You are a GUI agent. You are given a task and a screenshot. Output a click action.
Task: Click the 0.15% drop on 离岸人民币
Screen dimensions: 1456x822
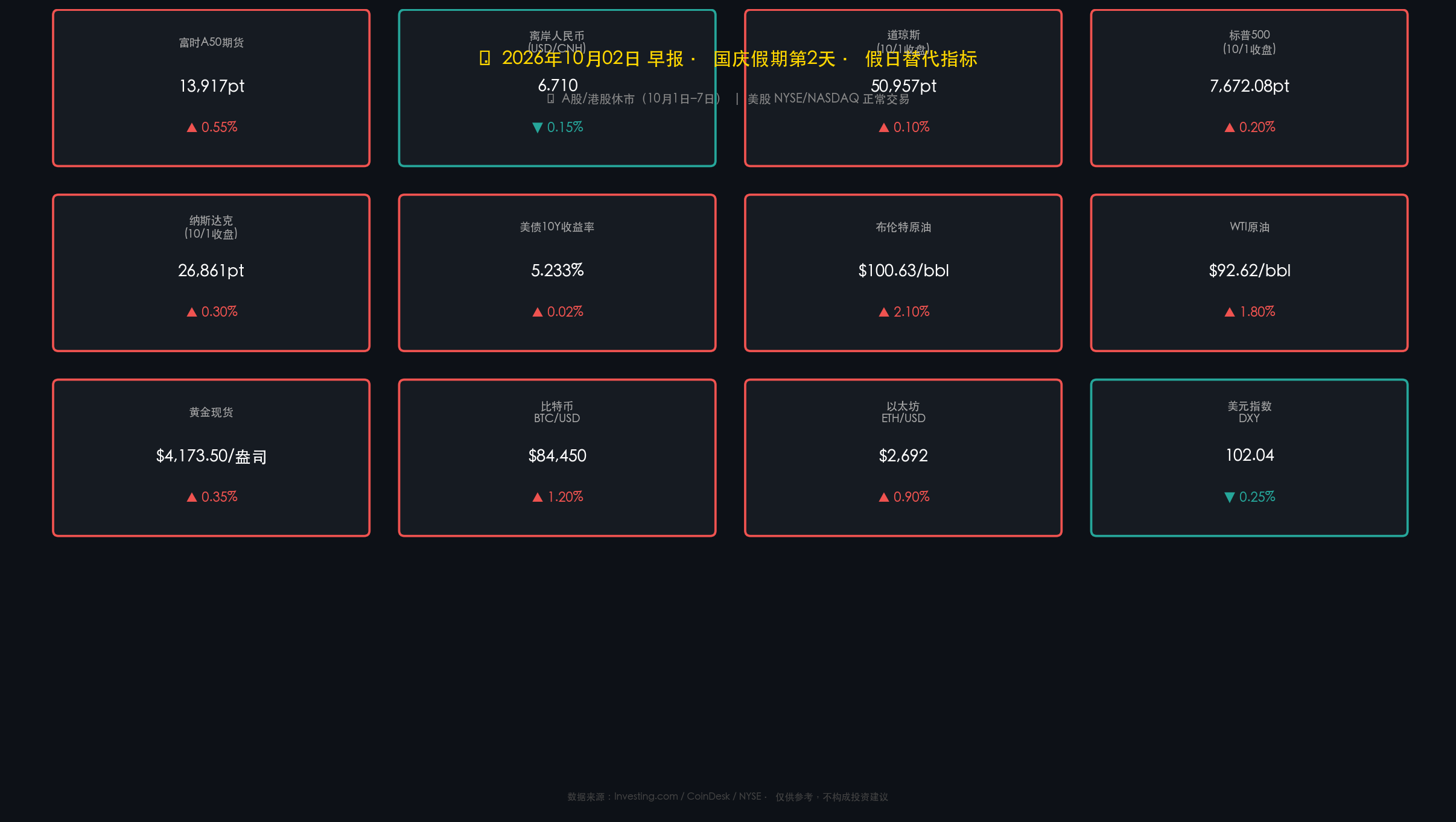[558, 127]
